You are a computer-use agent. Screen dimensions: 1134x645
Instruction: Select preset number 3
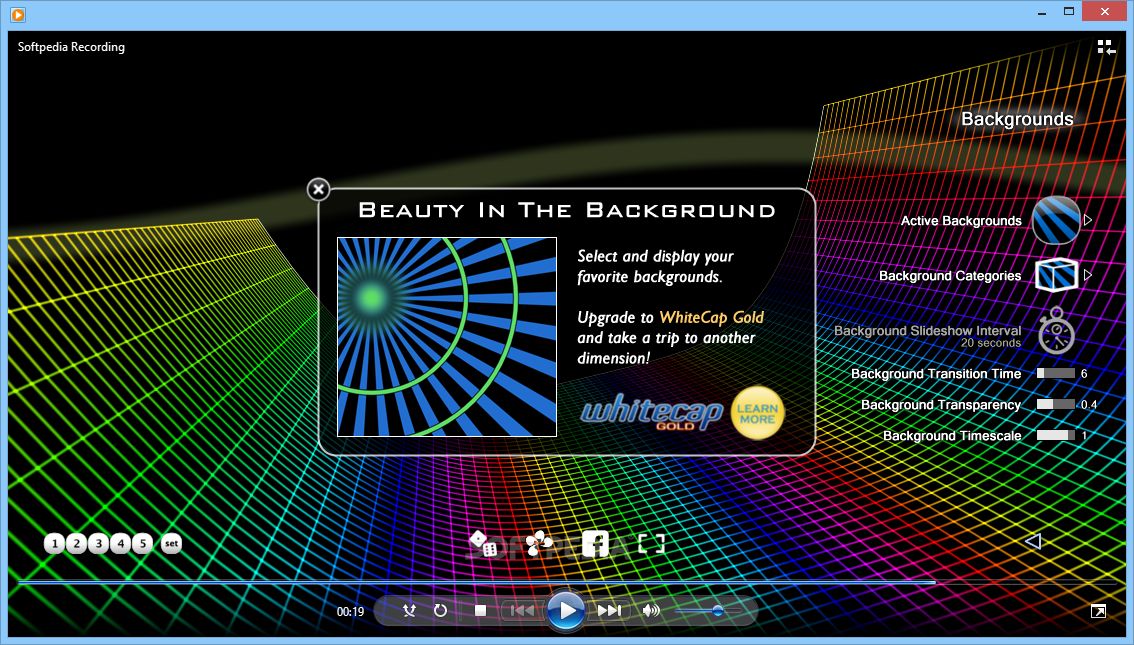[x=99, y=543]
